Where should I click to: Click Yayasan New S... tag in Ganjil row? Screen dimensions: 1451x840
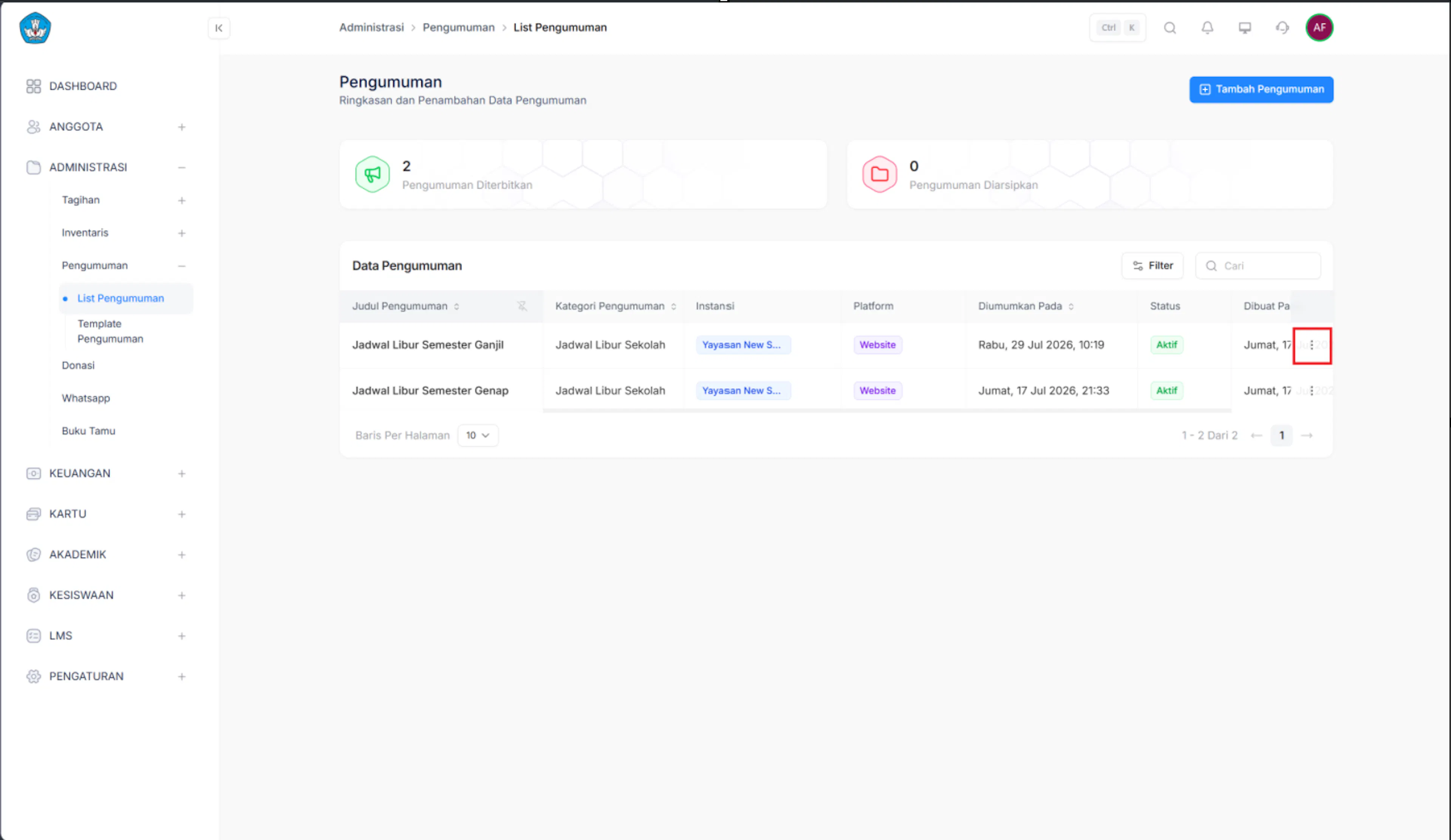coord(743,345)
